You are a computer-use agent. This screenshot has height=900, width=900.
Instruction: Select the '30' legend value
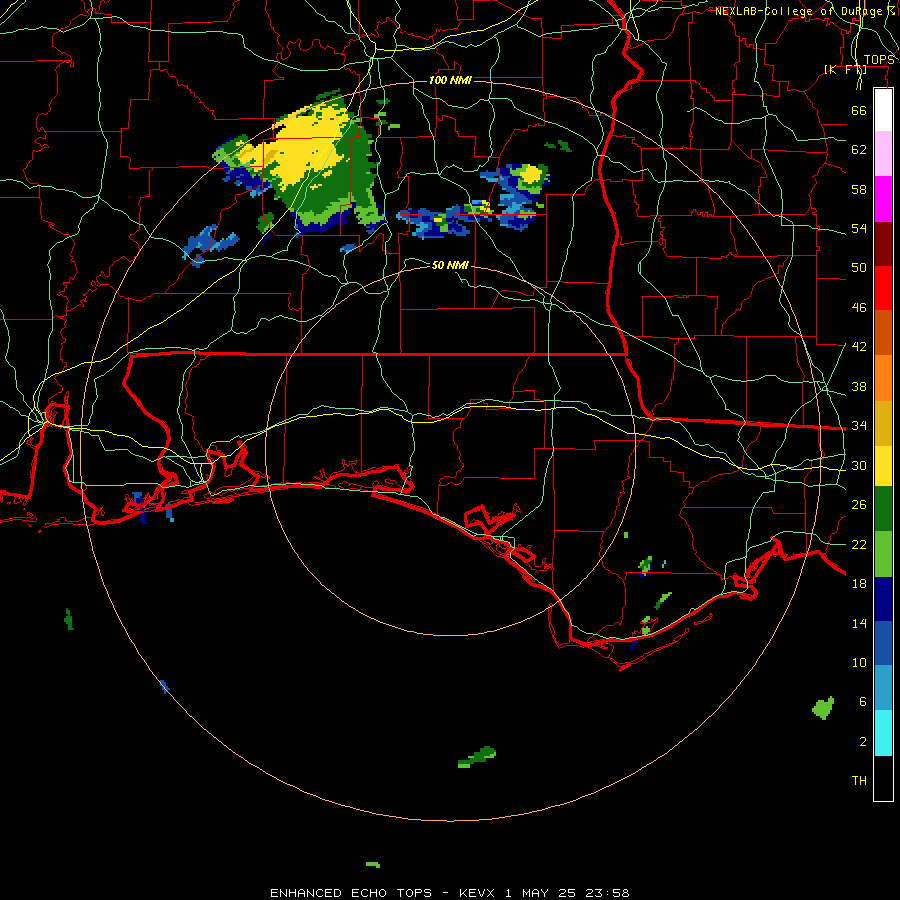859,465
